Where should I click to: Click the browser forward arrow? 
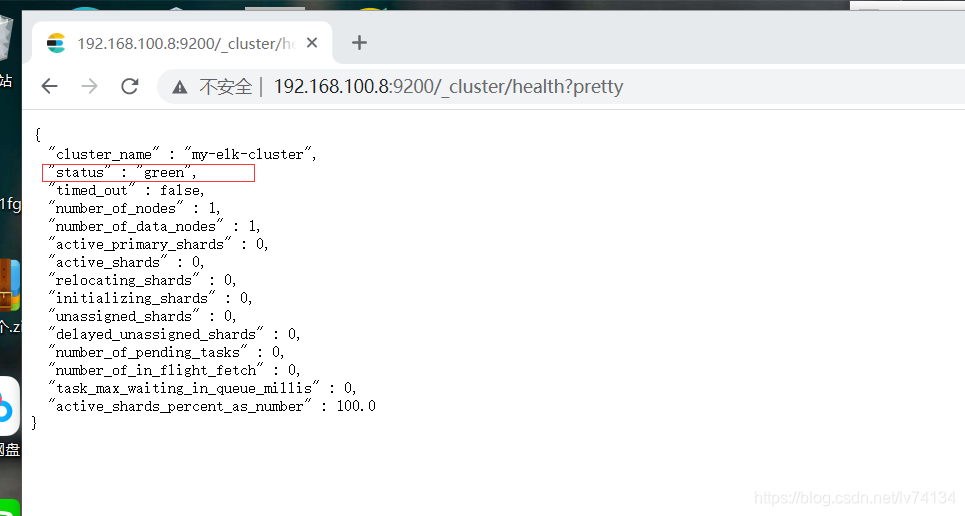(89, 86)
